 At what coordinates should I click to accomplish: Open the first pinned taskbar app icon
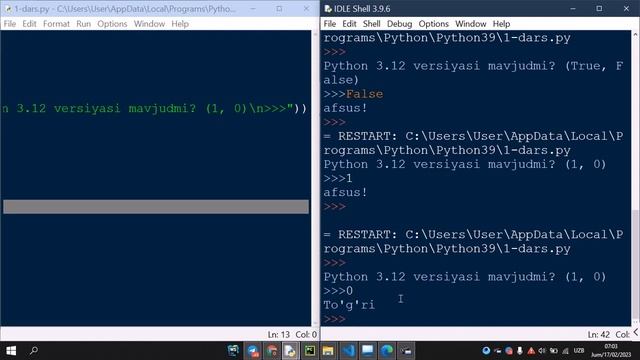[x=233, y=351]
